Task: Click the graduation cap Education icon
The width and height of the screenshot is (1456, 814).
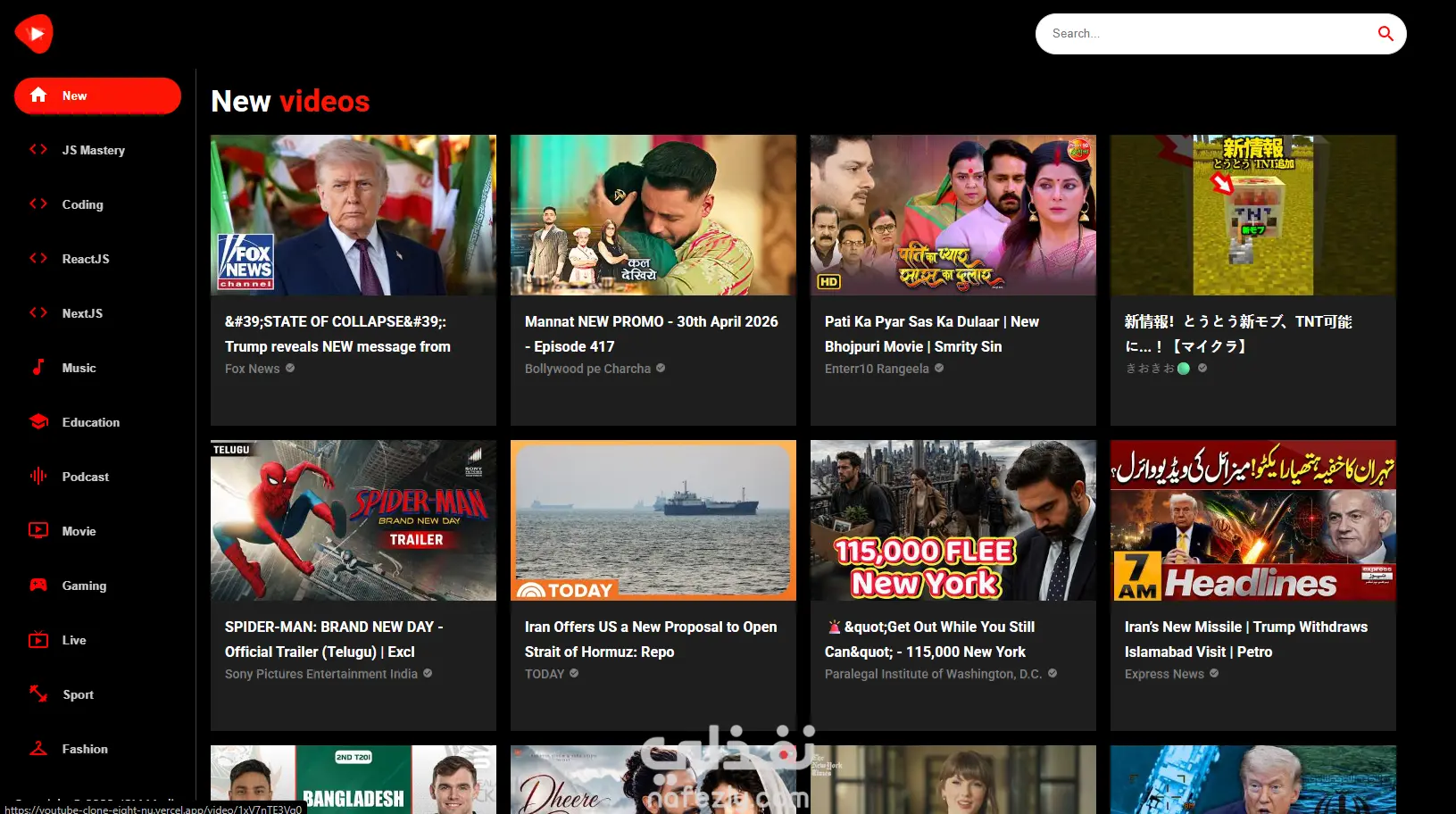Action: [x=38, y=422]
